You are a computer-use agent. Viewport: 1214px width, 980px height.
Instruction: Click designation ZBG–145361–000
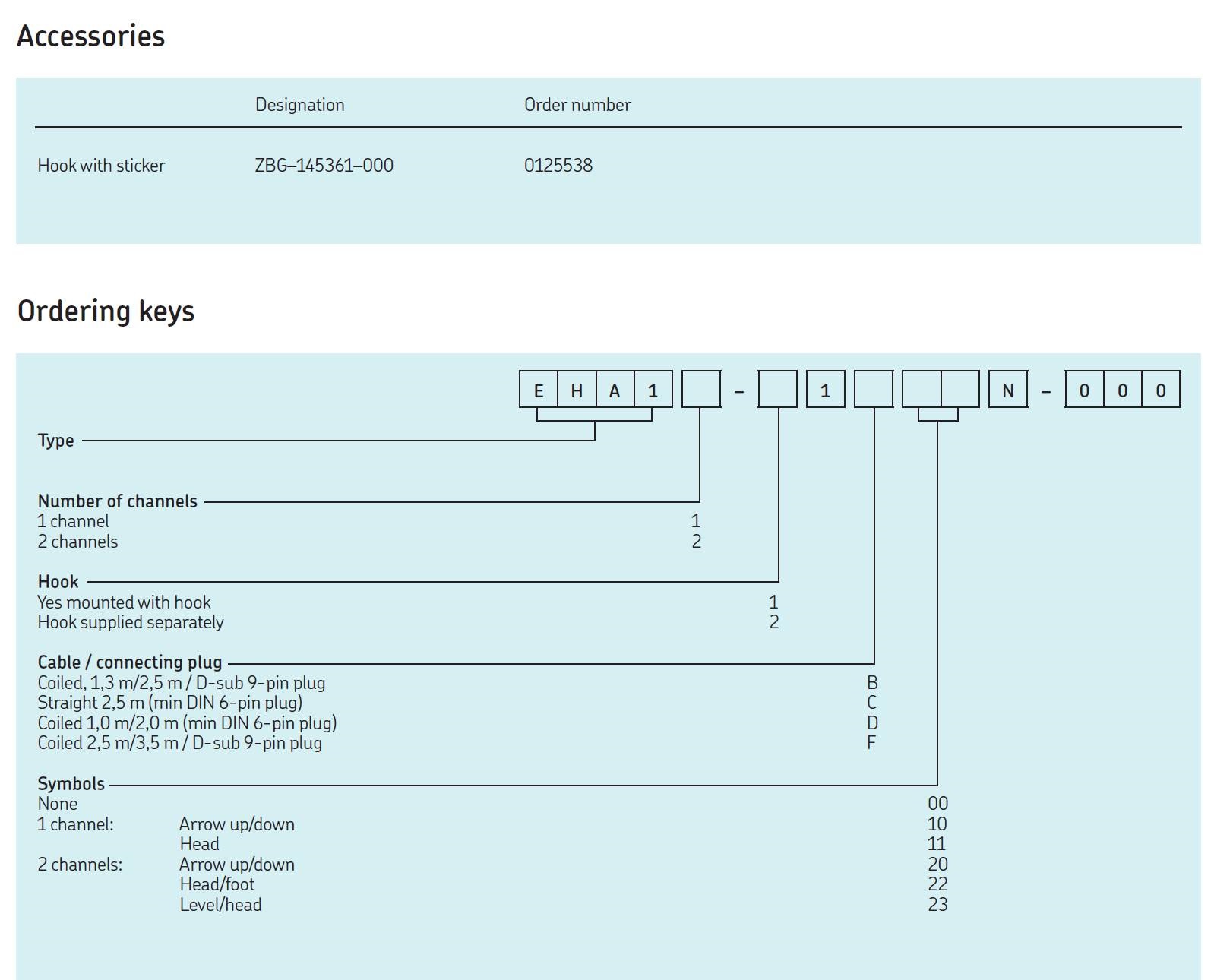[x=324, y=166]
